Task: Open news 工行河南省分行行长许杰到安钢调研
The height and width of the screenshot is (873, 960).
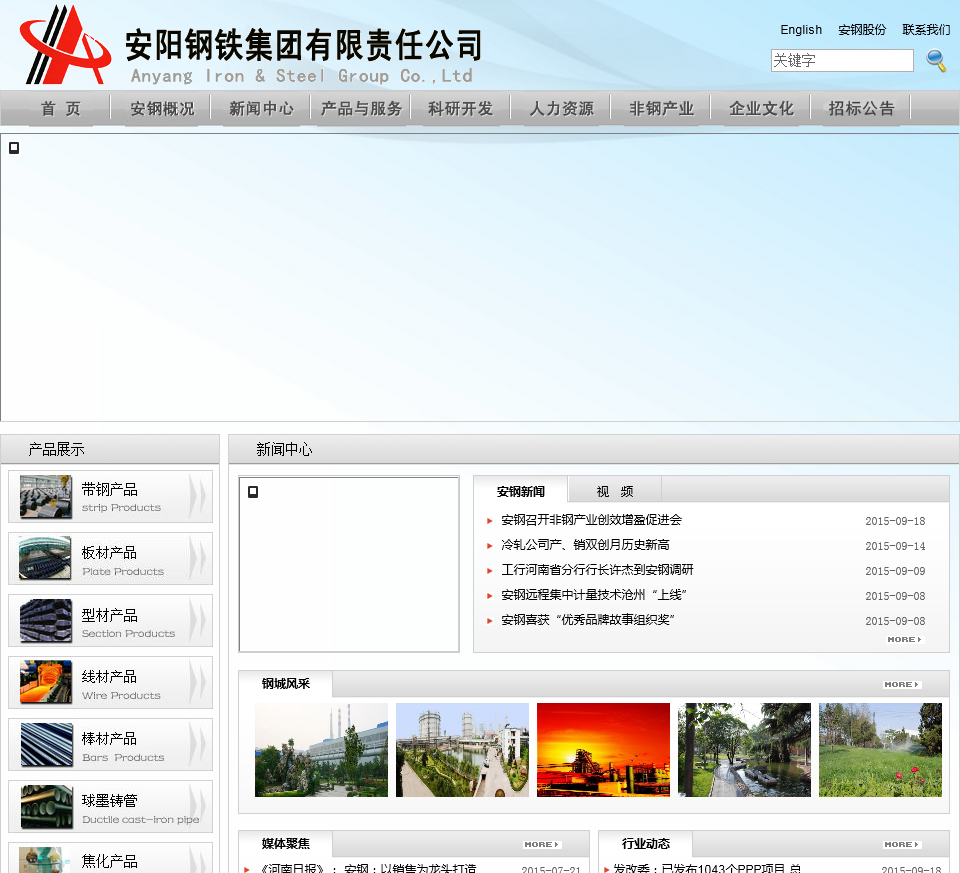Action: 598,570
